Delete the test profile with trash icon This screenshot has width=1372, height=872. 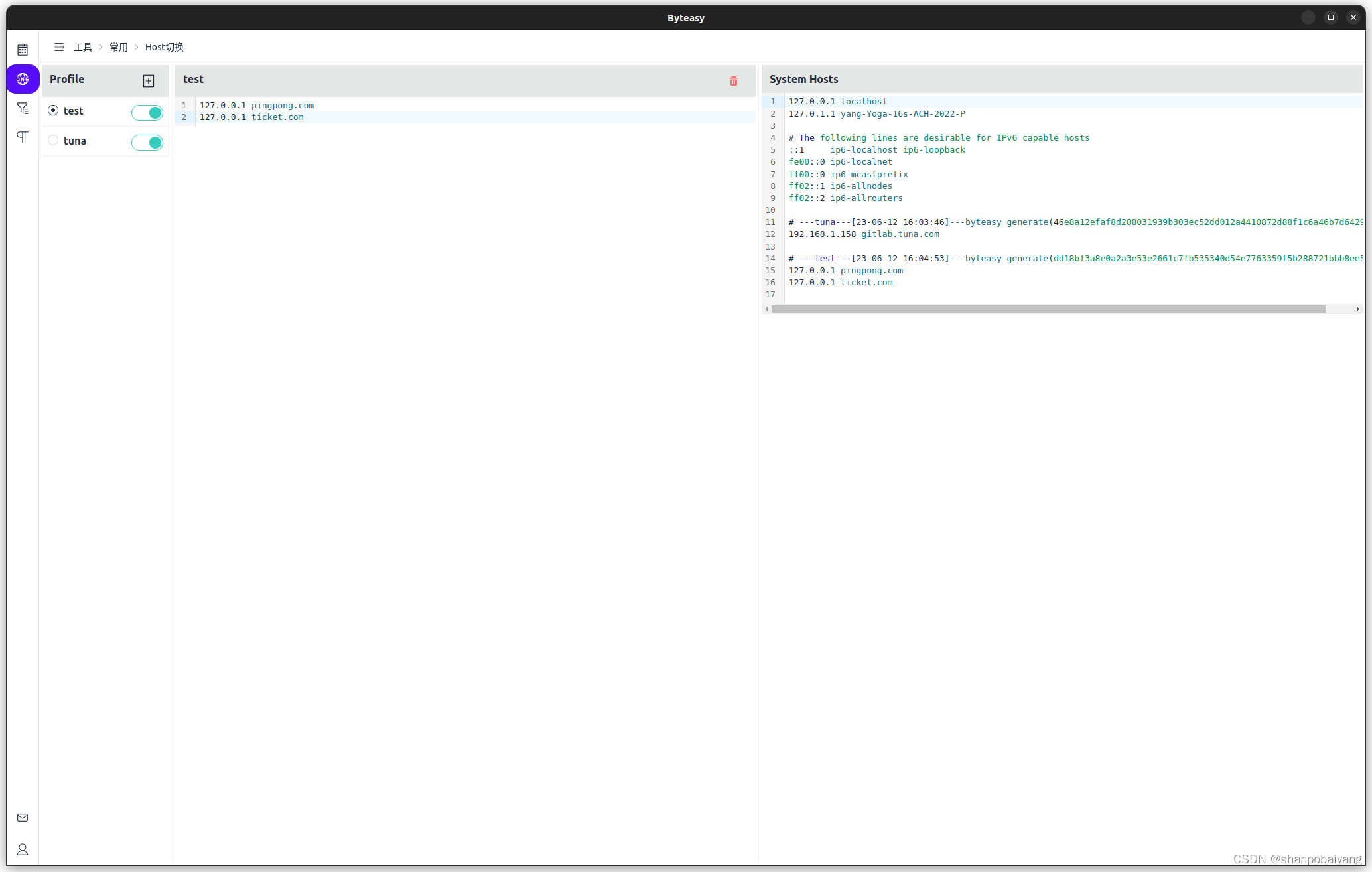click(734, 81)
